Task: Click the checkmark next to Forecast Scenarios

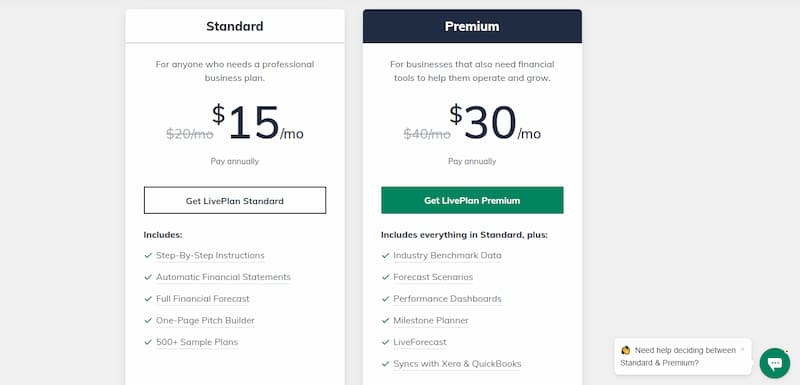Action: point(385,277)
